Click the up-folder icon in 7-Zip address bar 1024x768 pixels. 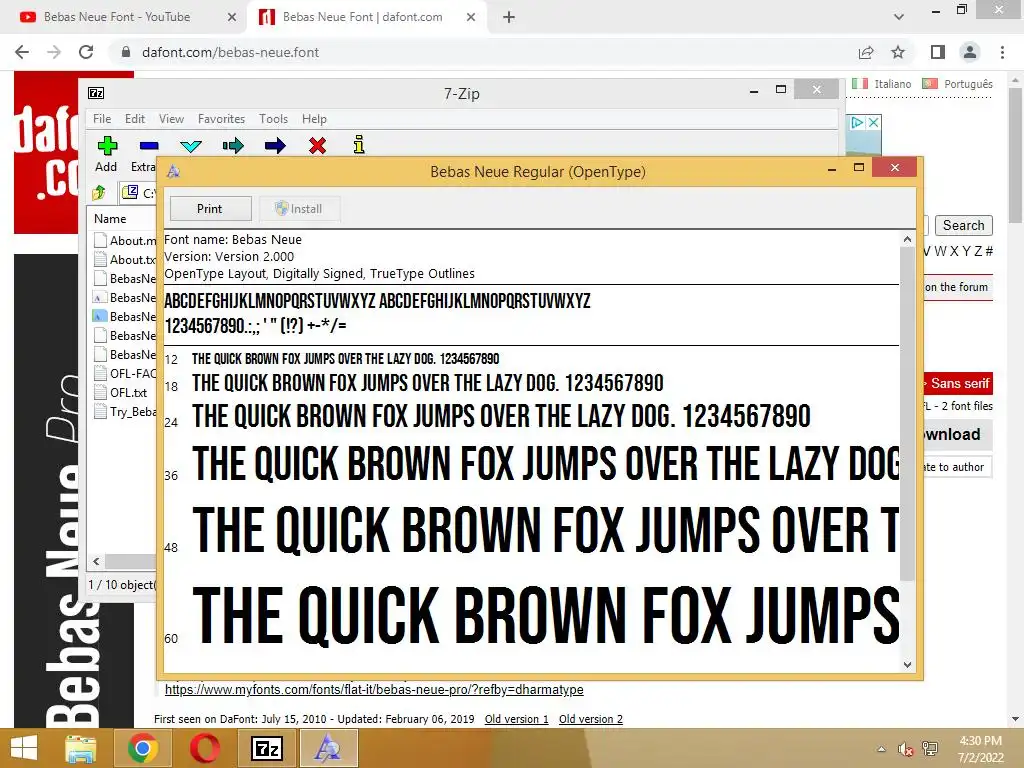(x=99, y=192)
